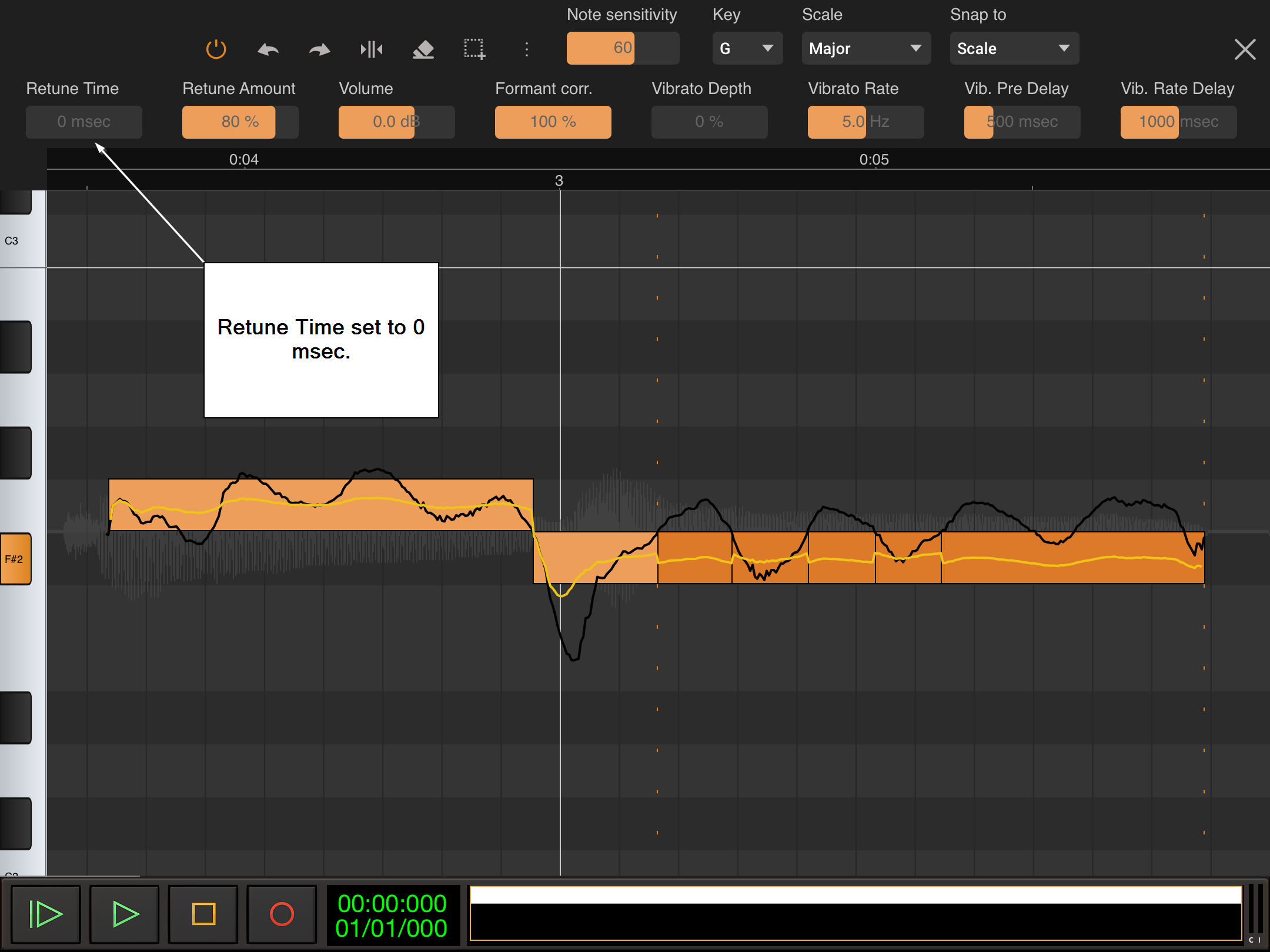Click the redo arrow icon
The width and height of the screenshot is (1270, 952).
pyautogui.click(x=319, y=49)
